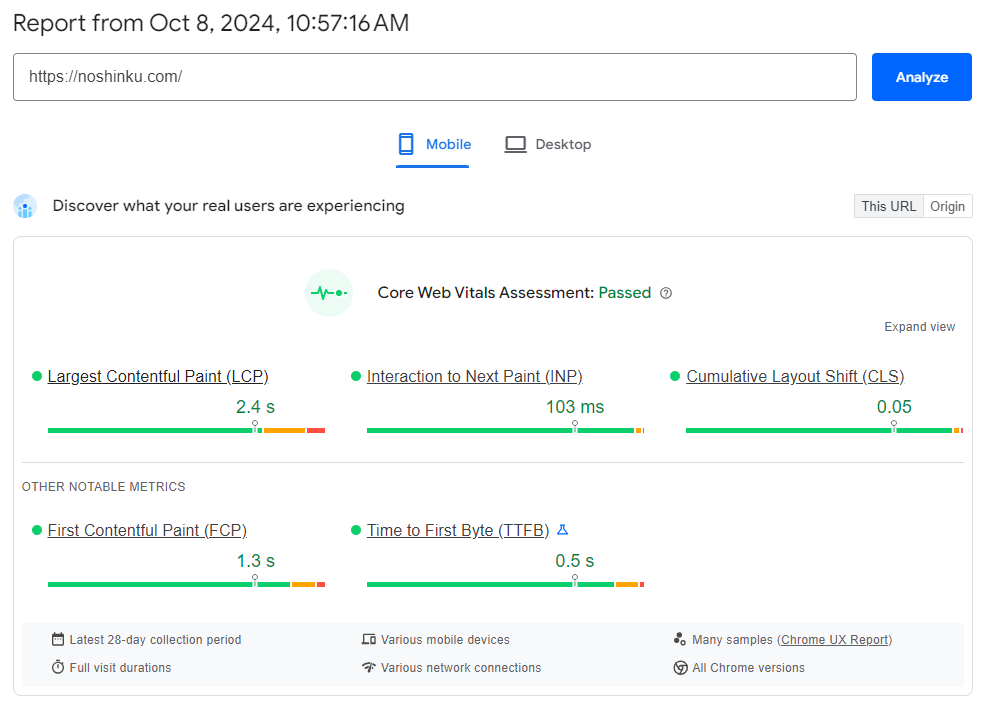Click the Core Web Vitals pulse icon

pyautogui.click(x=329, y=293)
